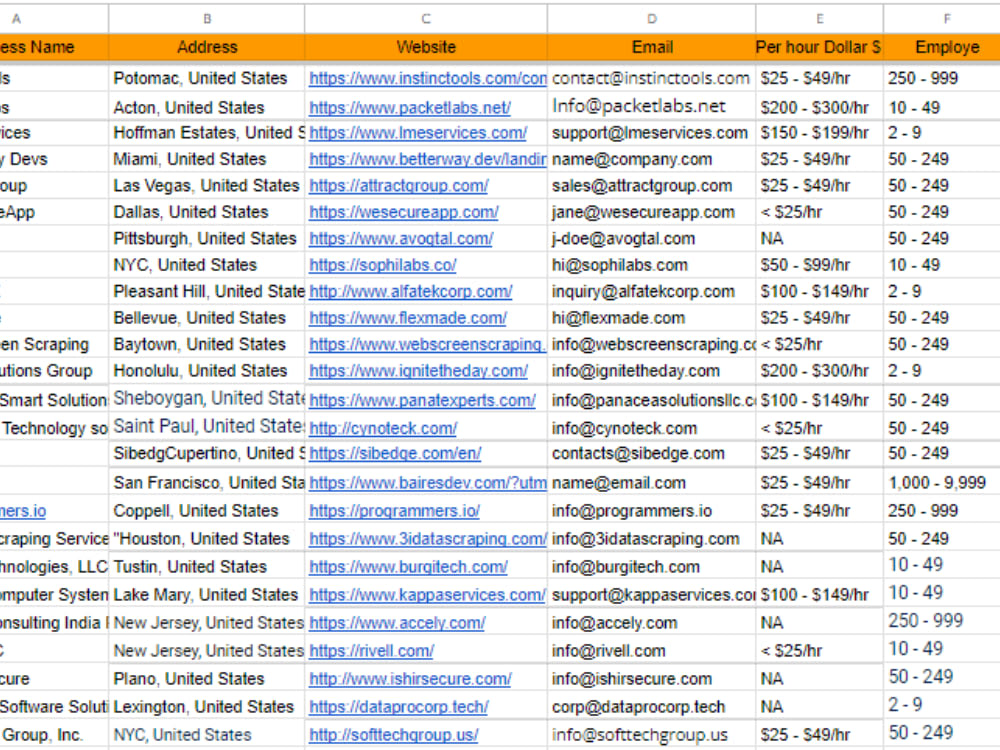Open the flexmade.com website link
The height and width of the screenshot is (750, 1000).
pos(408,318)
